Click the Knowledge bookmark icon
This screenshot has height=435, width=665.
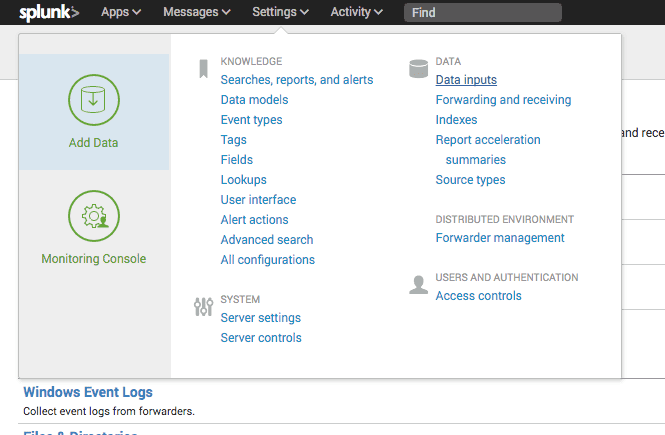(x=203, y=69)
